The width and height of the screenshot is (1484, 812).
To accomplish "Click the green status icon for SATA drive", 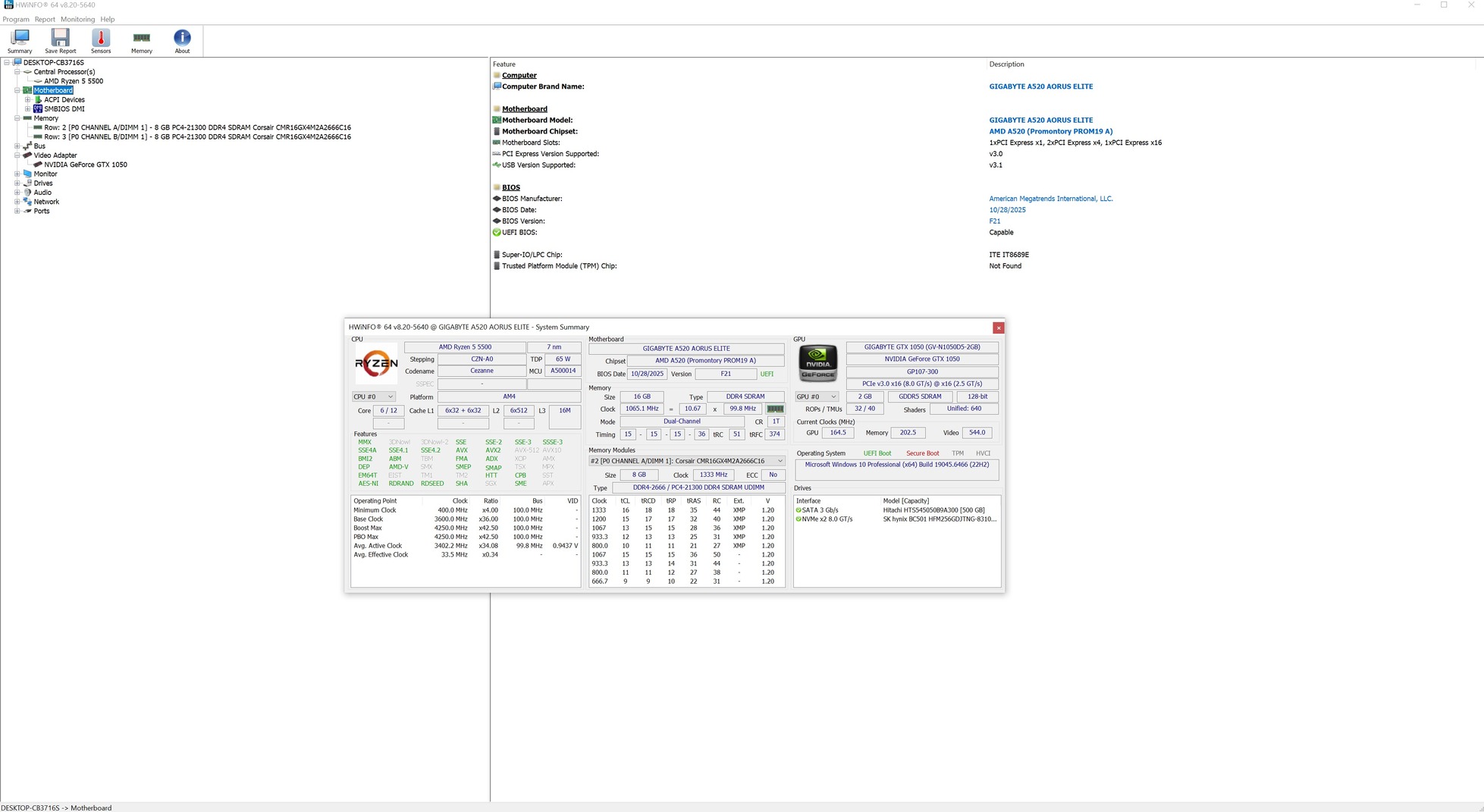I will pyautogui.click(x=798, y=510).
